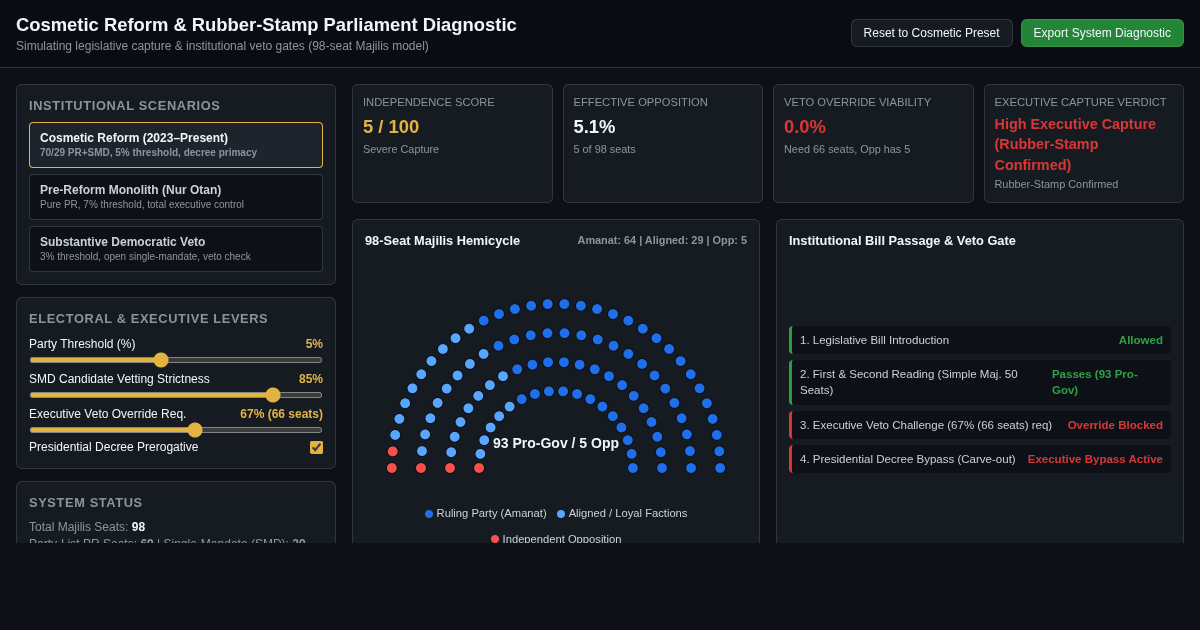This screenshot has width=1200, height=630.
Task: Click '5 / 100' independence score value
Action: [391, 127]
